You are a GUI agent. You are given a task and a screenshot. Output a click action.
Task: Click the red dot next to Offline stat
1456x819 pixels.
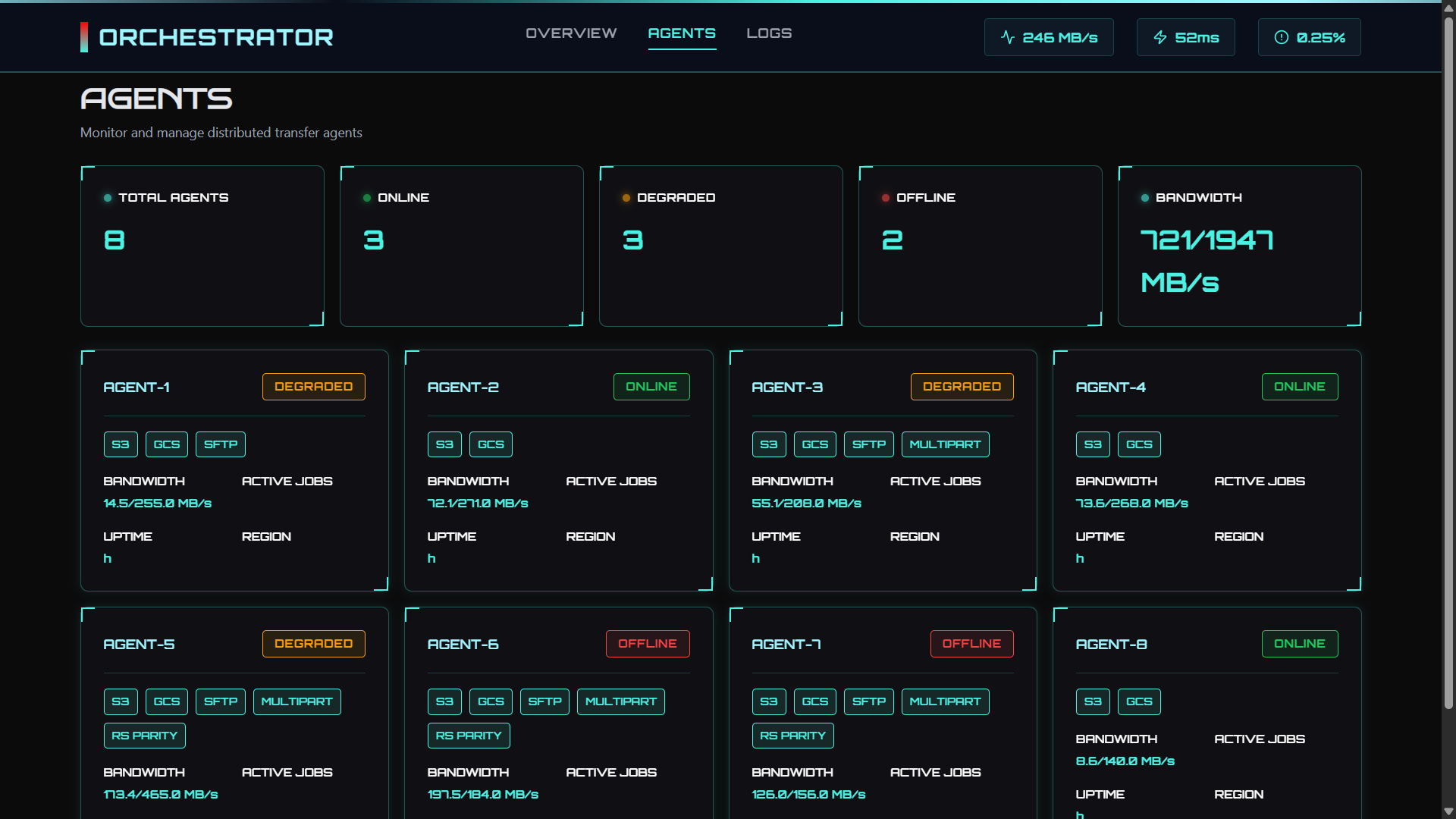pyautogui.click(x=886, y=198)
